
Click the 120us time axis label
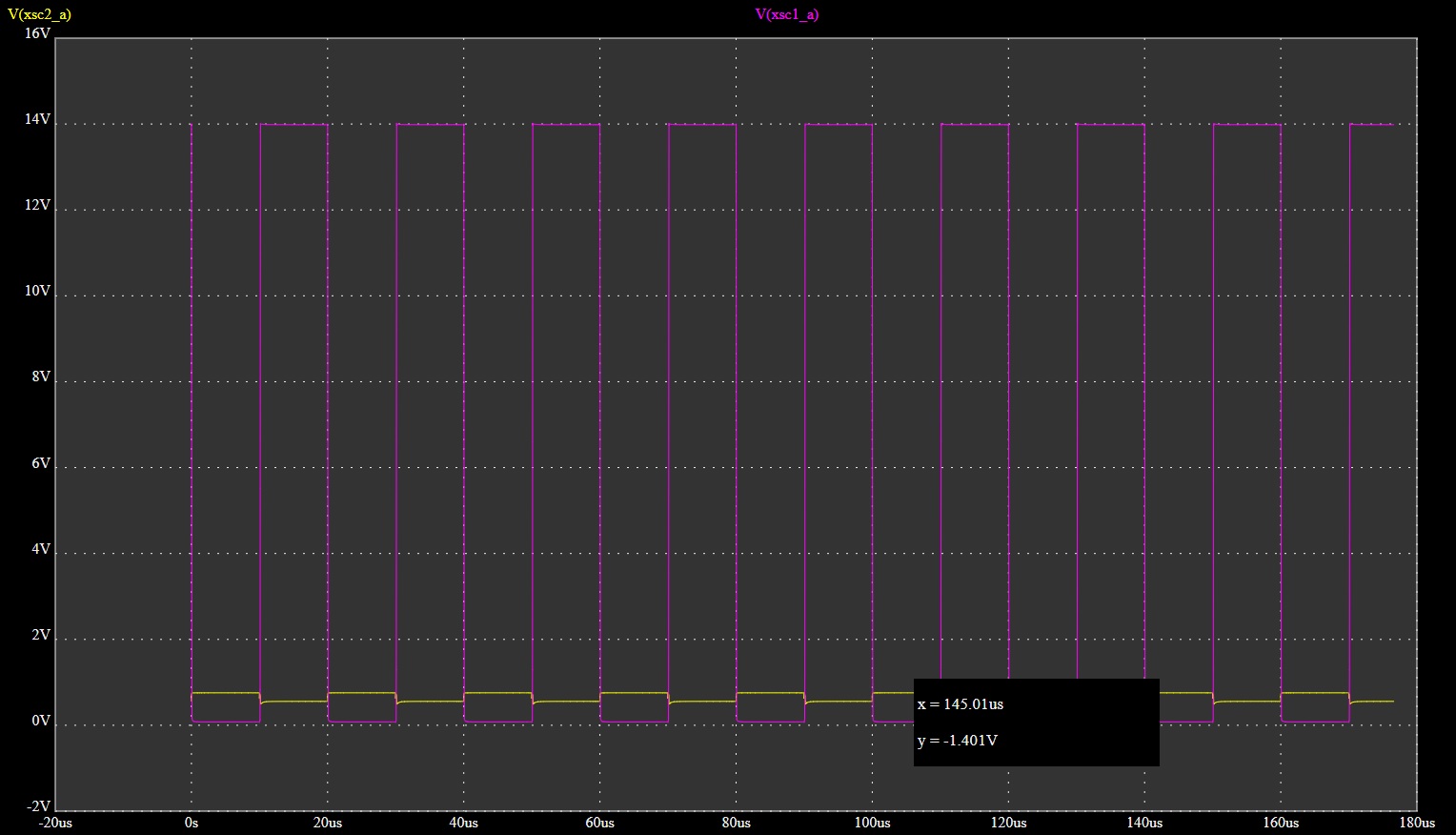pyautogui.click(x=1009, y=823)
